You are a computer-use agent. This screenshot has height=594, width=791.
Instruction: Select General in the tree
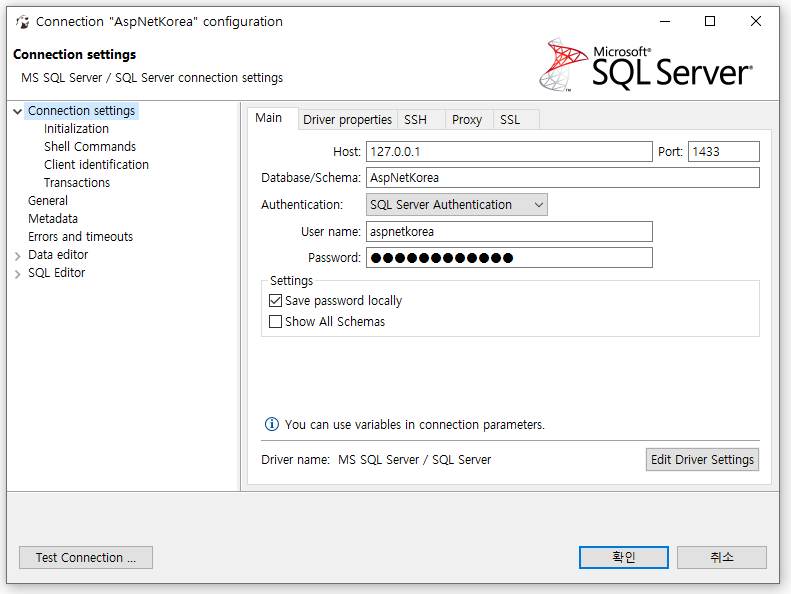click(x=48, y=201)
